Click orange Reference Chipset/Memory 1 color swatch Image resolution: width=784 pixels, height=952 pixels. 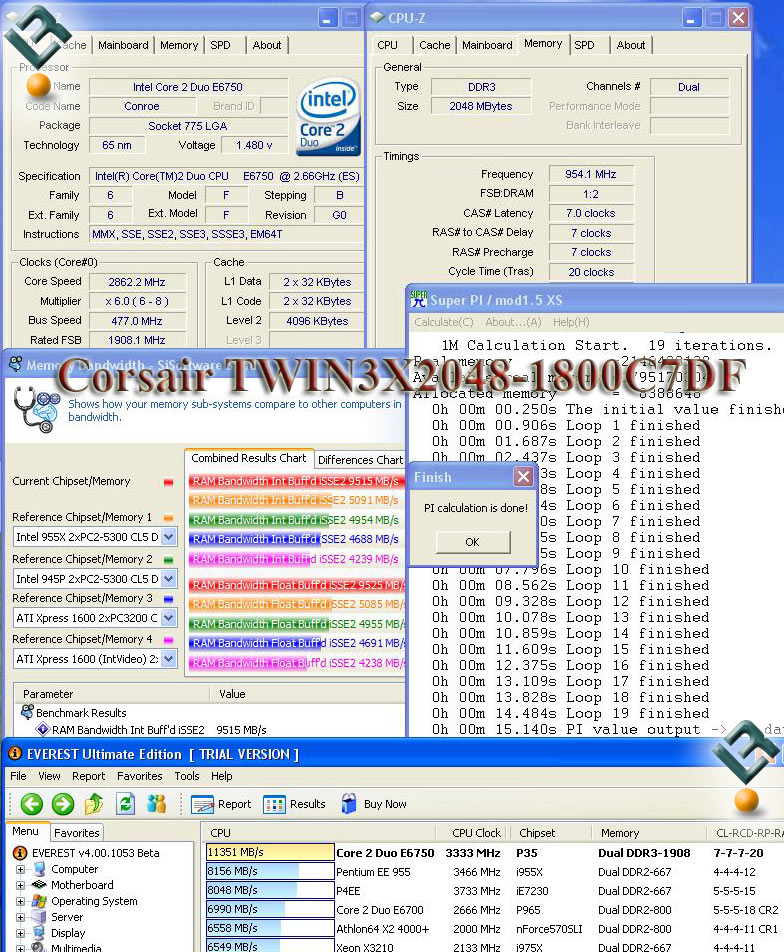pyautogui.click(x=168, y=518)
